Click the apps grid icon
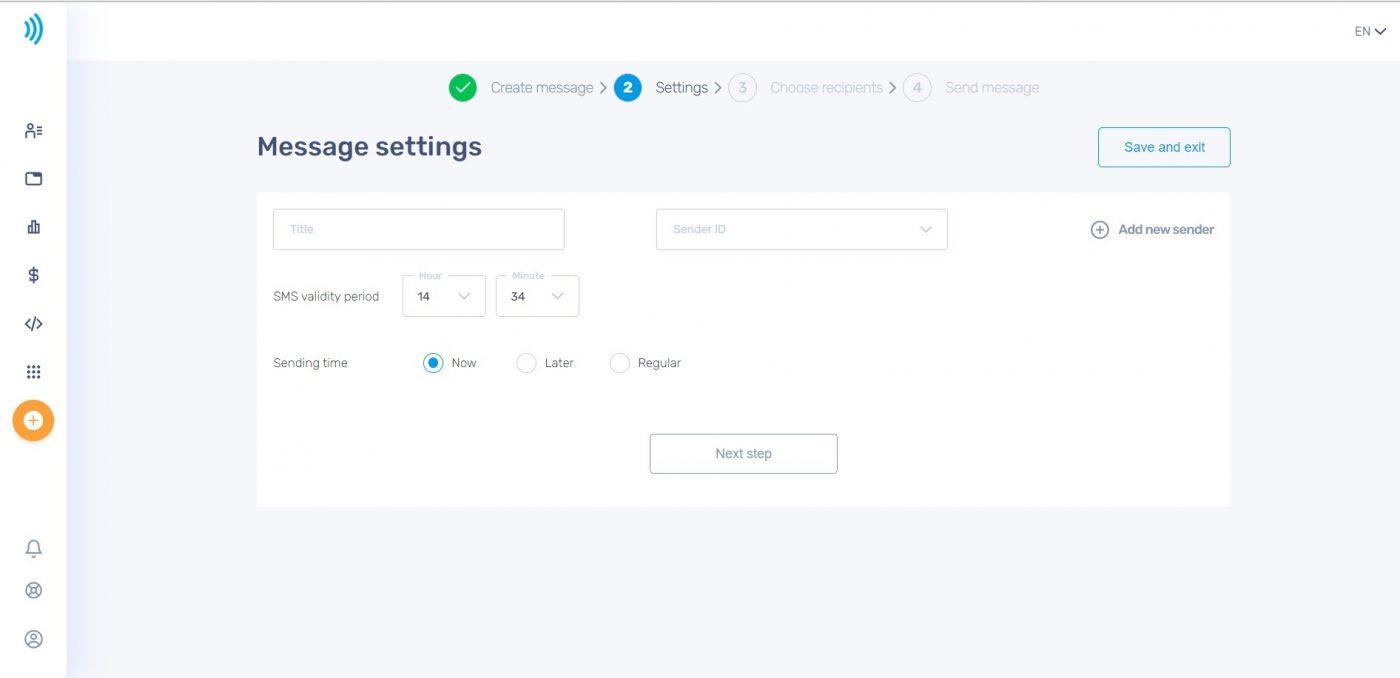The width and height of the screenshot is (1400, 678). click(33, 372)
